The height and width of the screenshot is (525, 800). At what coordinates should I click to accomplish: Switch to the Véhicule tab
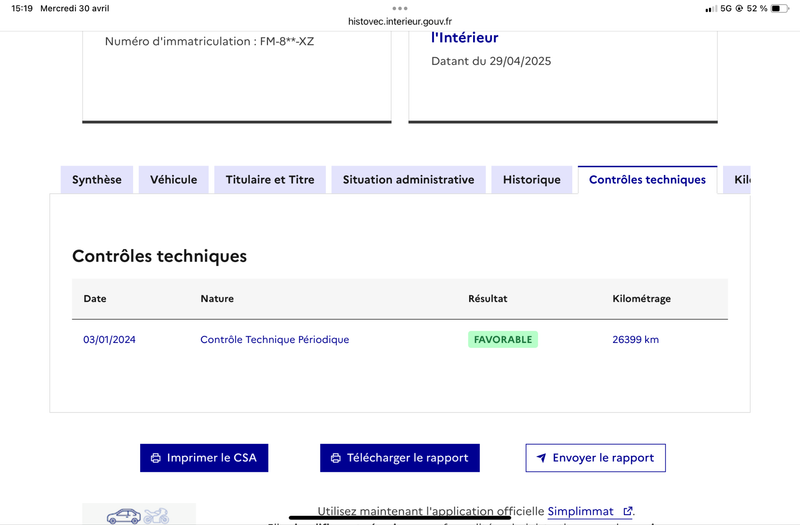click(173, 180)
